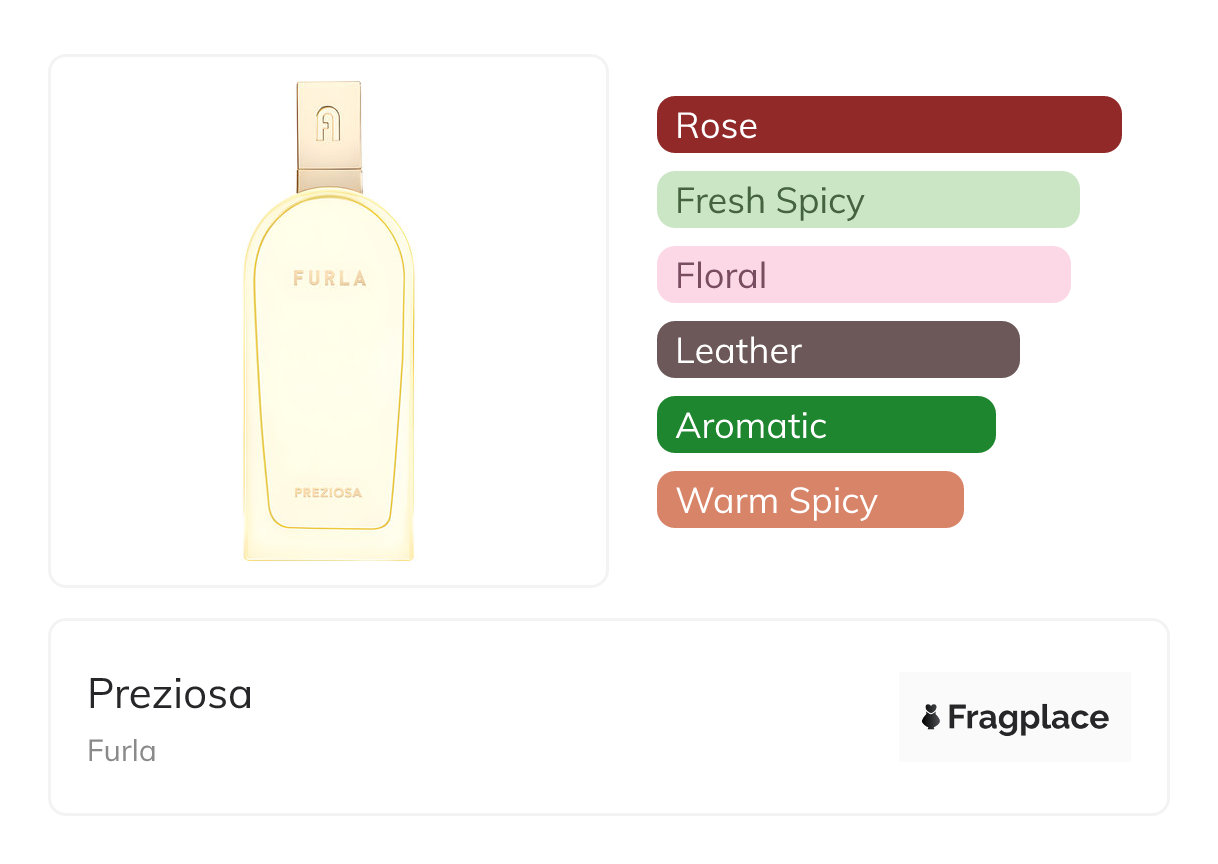Select the Rose accord bar
Screen dimensions: 1218x864
[x=889, y=125]
